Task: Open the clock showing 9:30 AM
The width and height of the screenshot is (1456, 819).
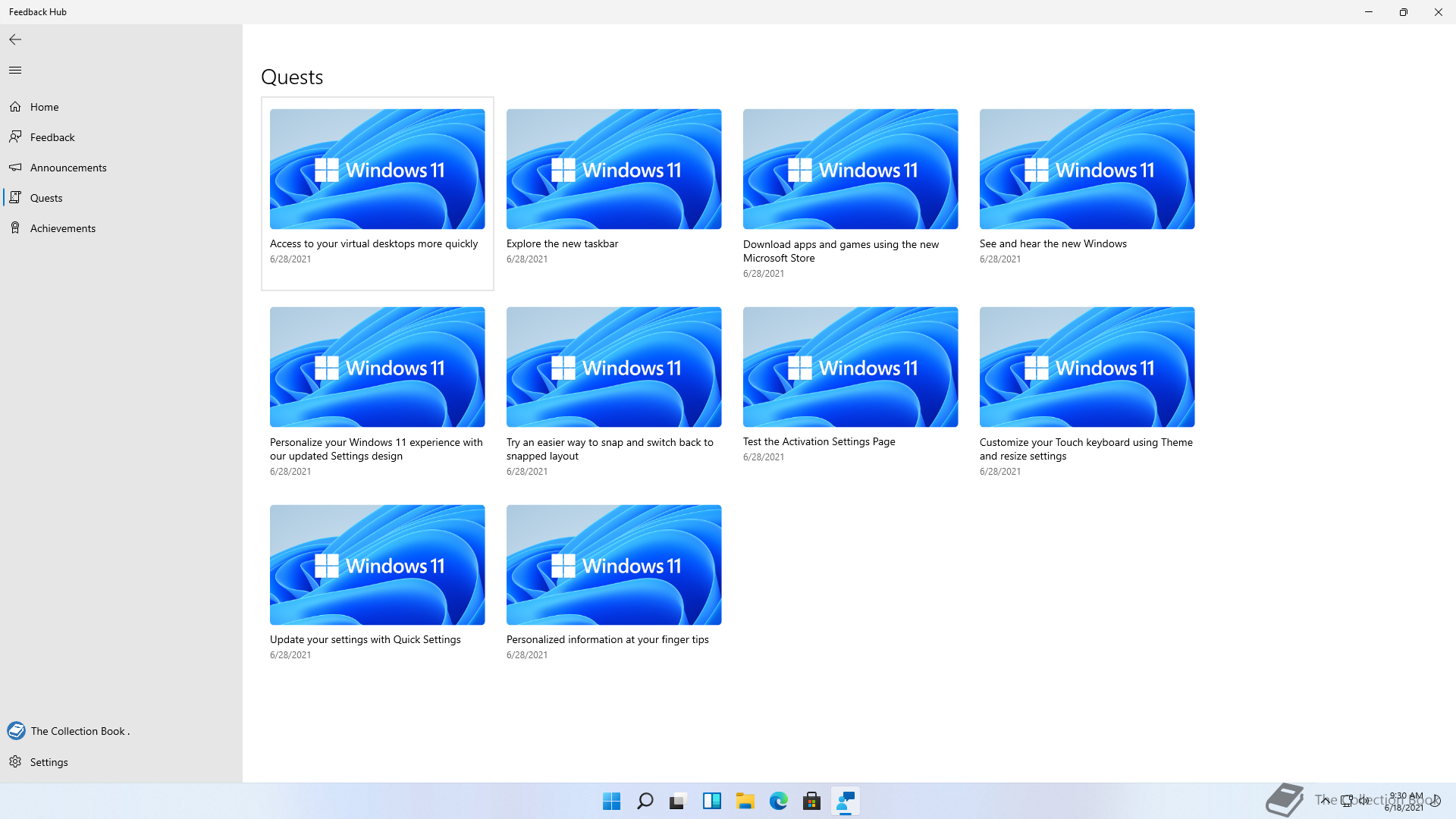Action: (1404, 802)
